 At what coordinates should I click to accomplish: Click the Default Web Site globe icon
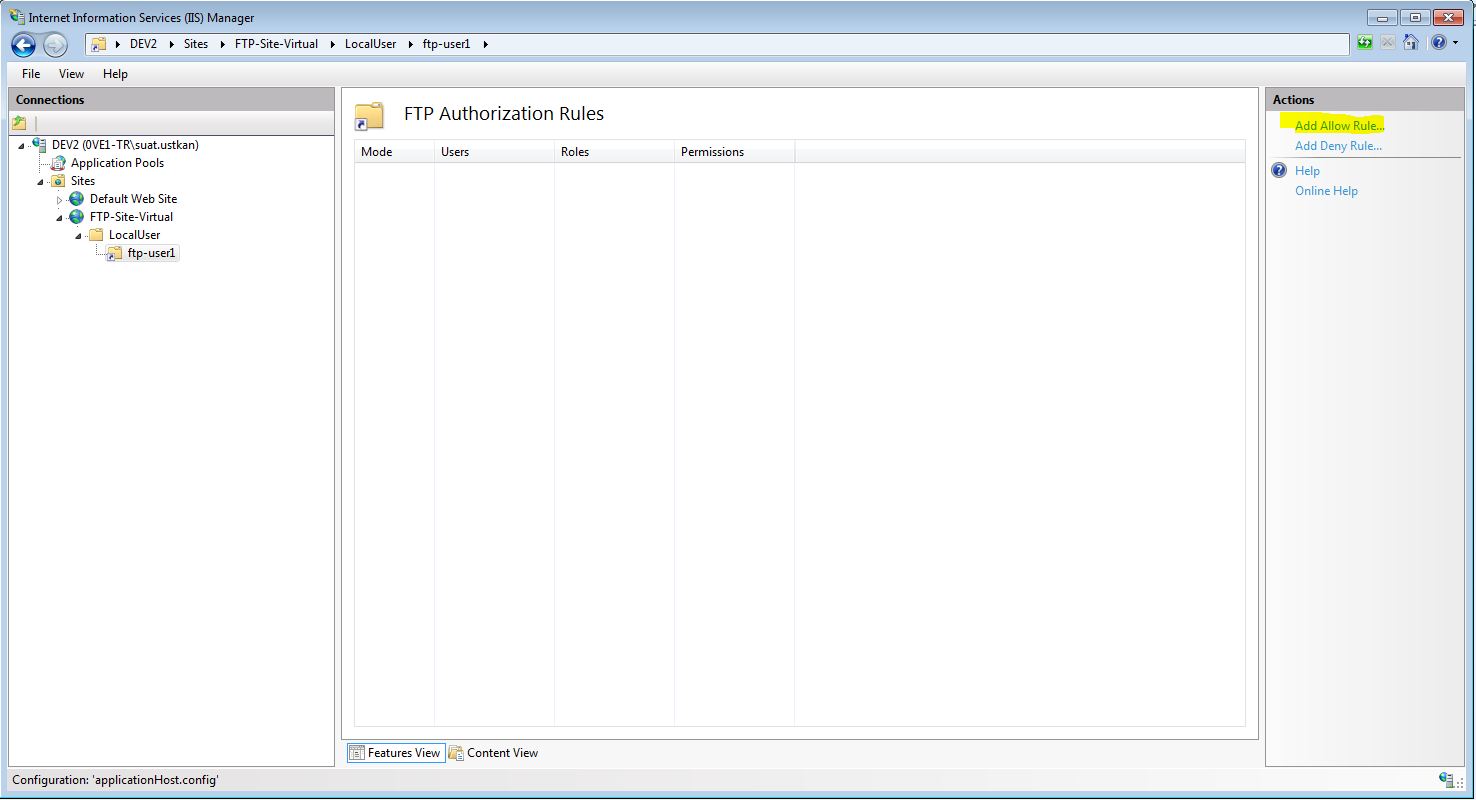pos(77,199)
